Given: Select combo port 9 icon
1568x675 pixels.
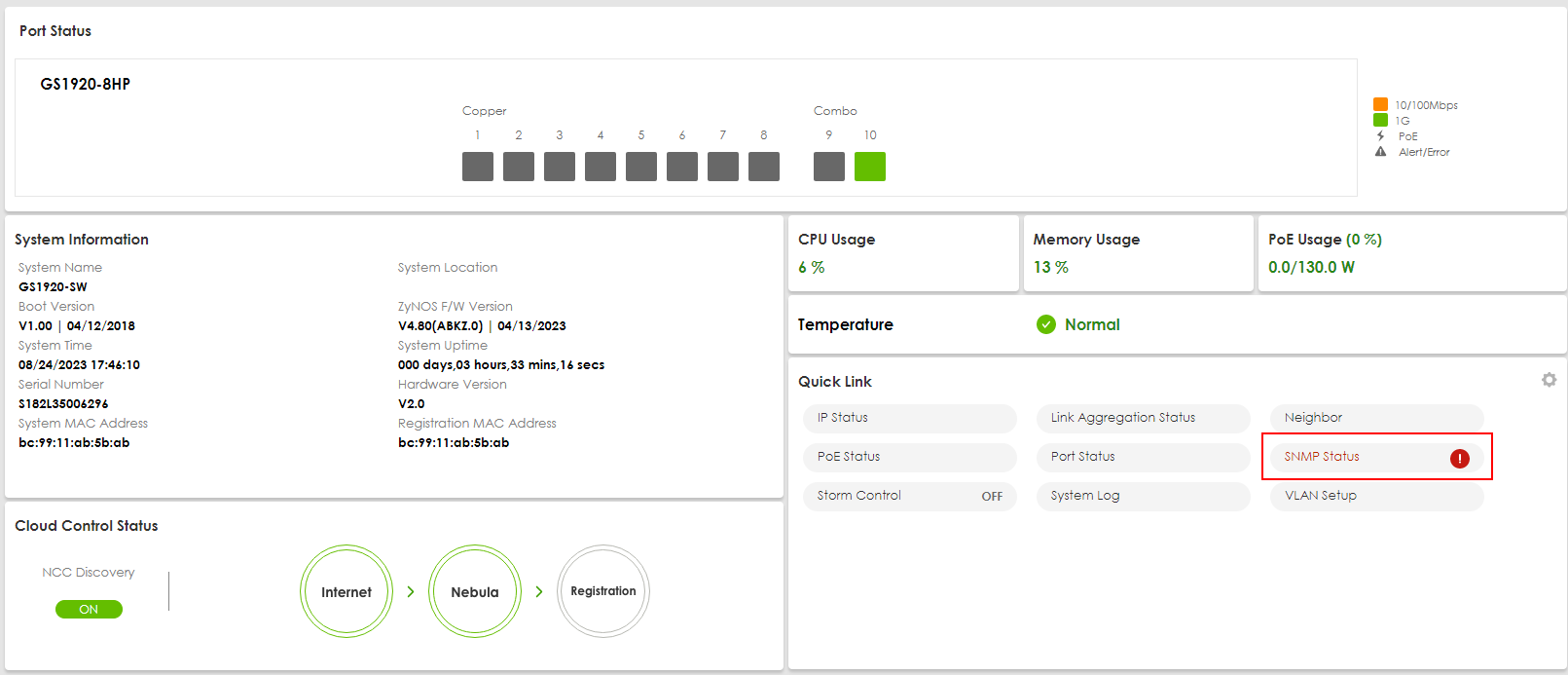Looking at the screenshot, I should pyautogui.click(x=828, y=167).
